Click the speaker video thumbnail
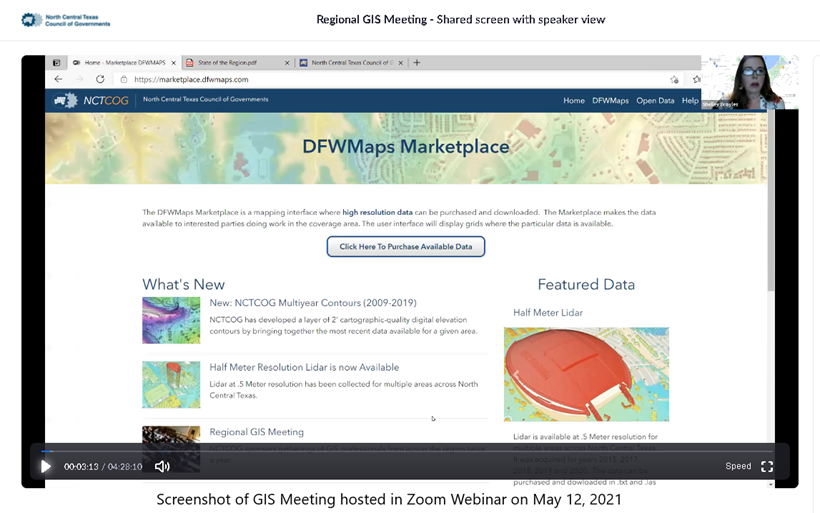 point(749,82)
